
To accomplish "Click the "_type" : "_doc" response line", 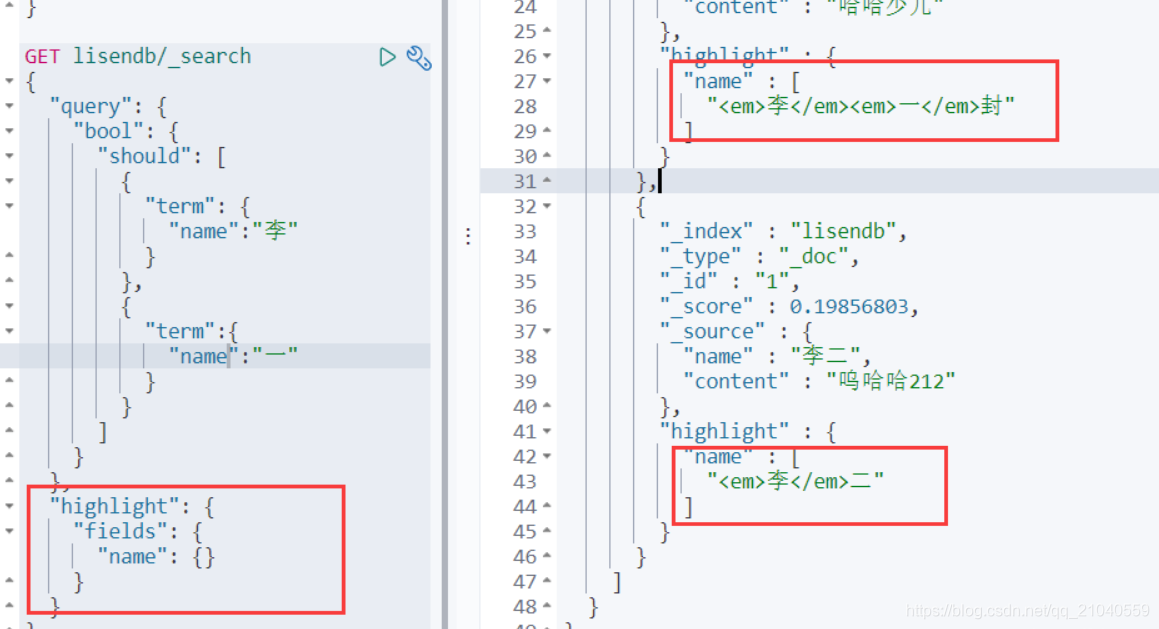I will pyautogui.click(x=759, y=256).
